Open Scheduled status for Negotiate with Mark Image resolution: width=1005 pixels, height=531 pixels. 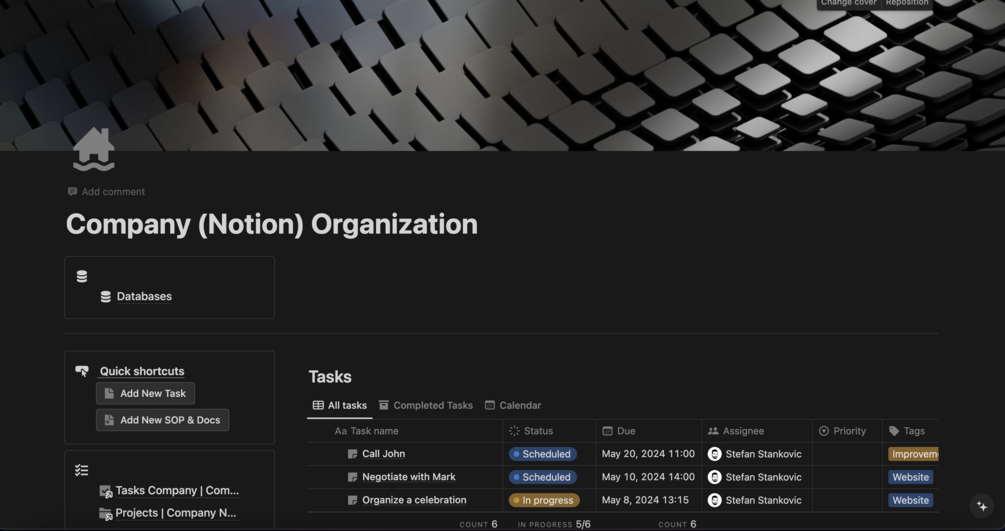[x=543, y=477]
